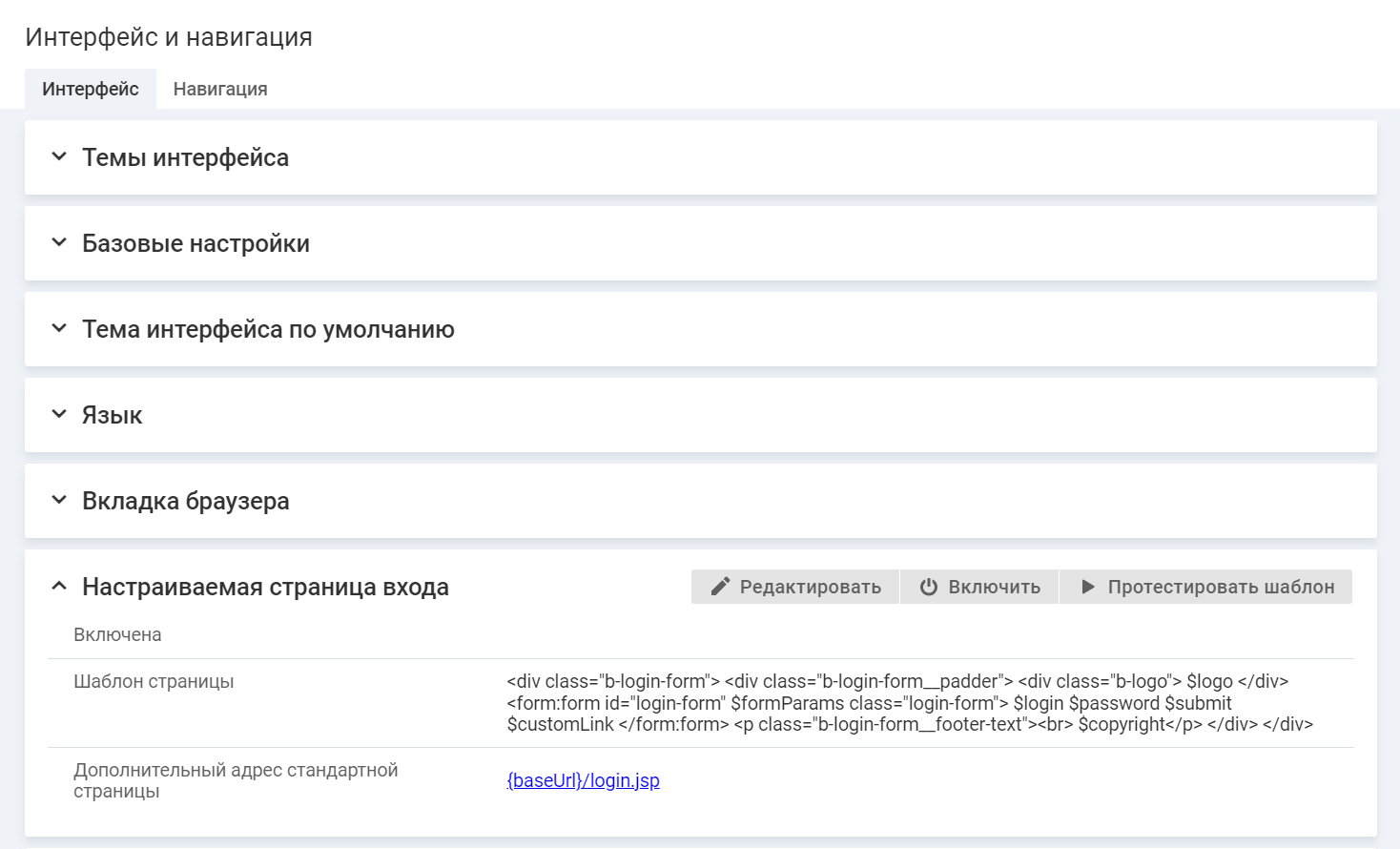Click the Настраиваемая страница входа heading
The width and height of the screenshot is (1400, 849).
[265, 587]
